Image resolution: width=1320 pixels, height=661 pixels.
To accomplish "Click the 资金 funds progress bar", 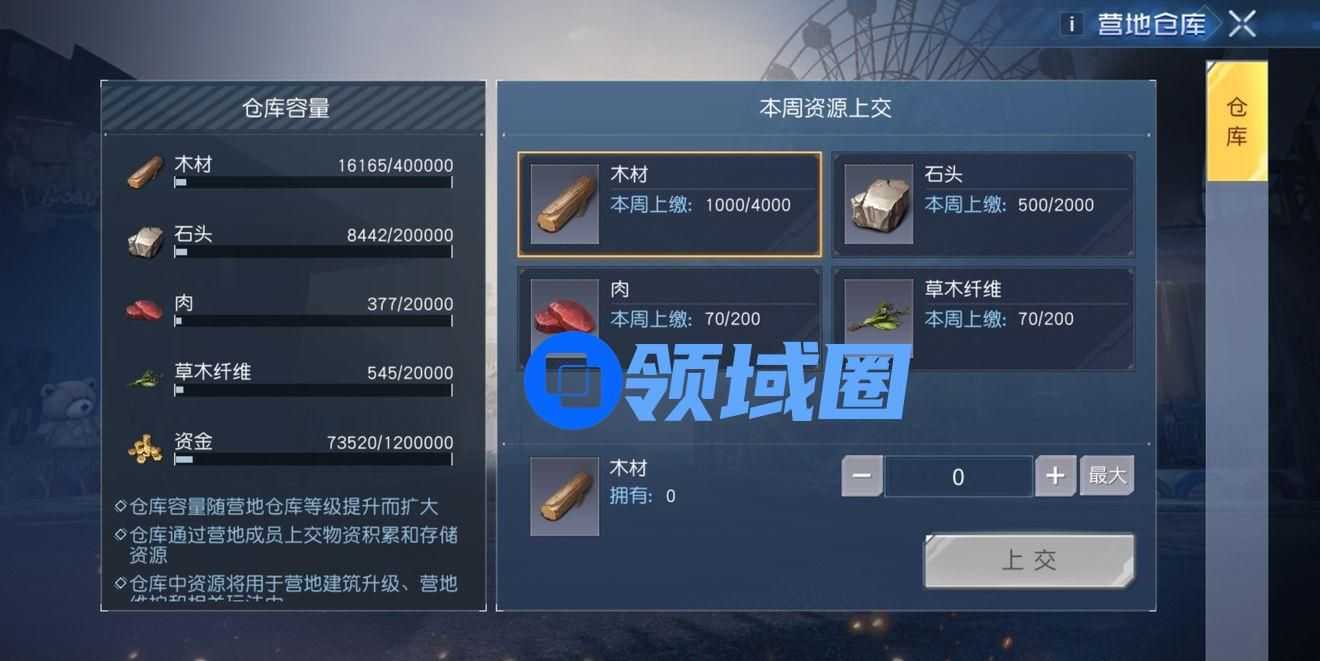I will click(313, 459).
